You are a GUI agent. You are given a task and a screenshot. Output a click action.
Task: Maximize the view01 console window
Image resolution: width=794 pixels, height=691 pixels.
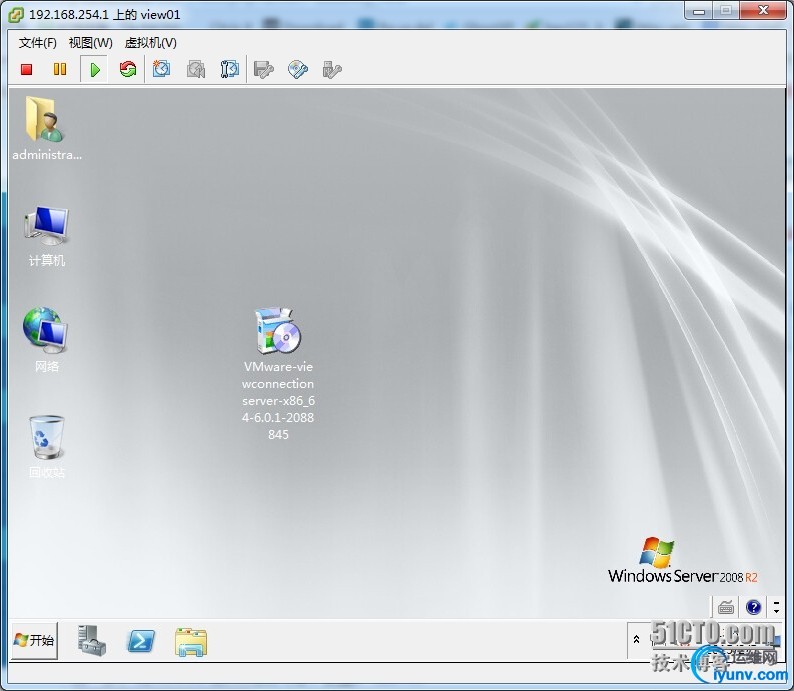pyautogui.click(x=726, y=10)
